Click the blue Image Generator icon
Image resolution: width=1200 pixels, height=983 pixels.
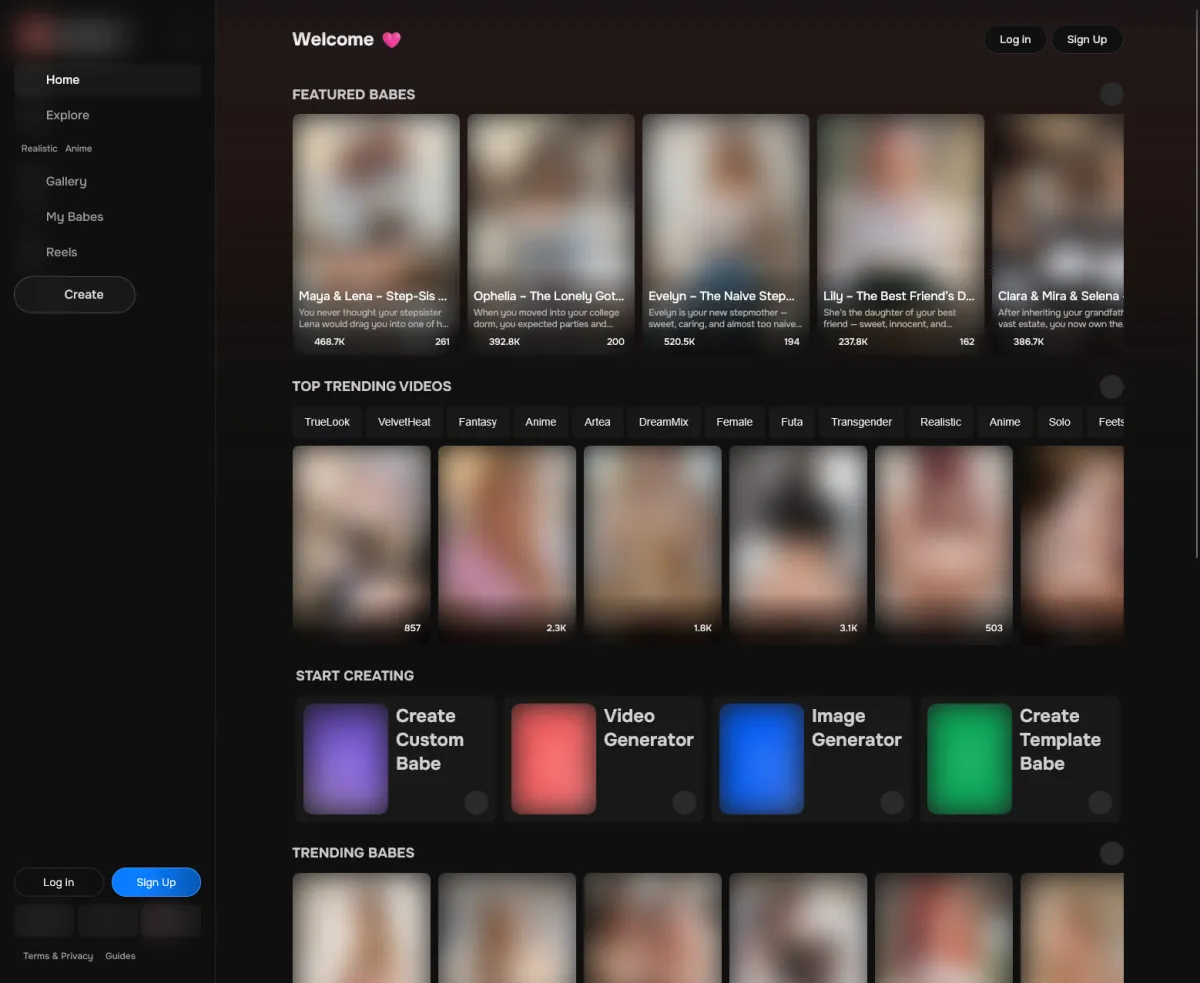(x=761, y=758)
